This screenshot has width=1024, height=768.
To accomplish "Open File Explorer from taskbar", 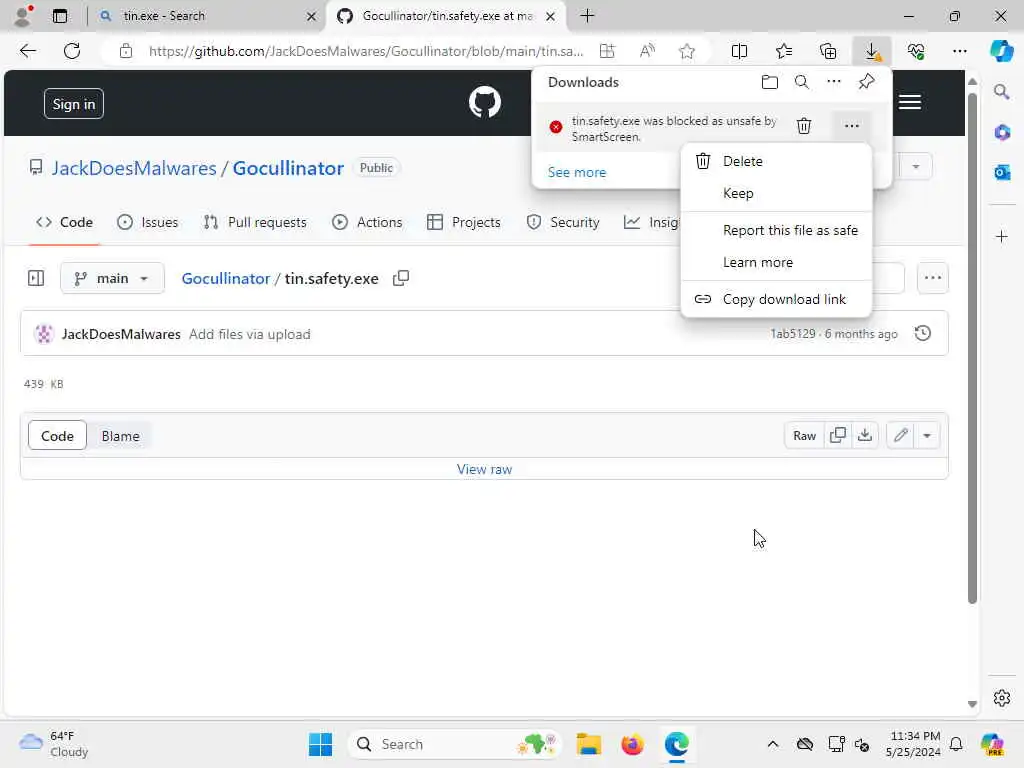I will point(588,744).
